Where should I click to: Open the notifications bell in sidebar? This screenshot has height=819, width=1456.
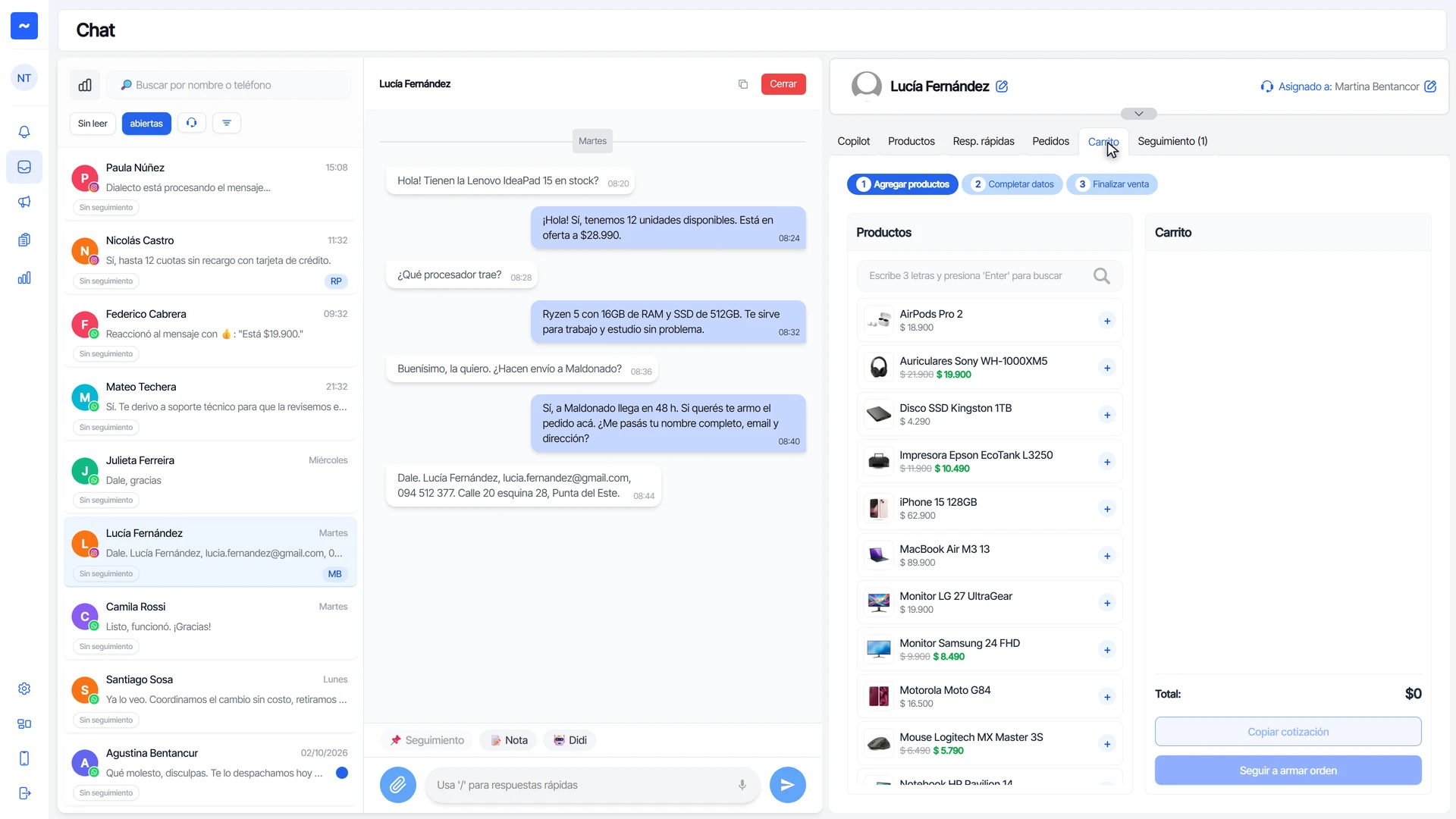[24, 132]
